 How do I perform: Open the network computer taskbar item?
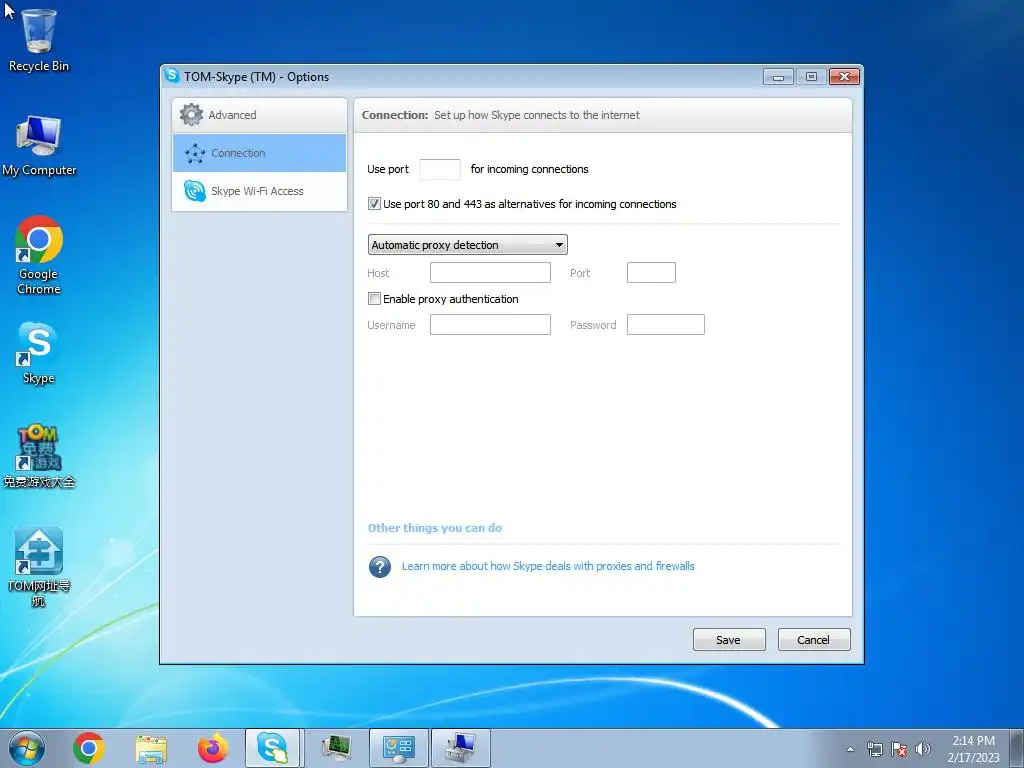click(x=461, y=748)
